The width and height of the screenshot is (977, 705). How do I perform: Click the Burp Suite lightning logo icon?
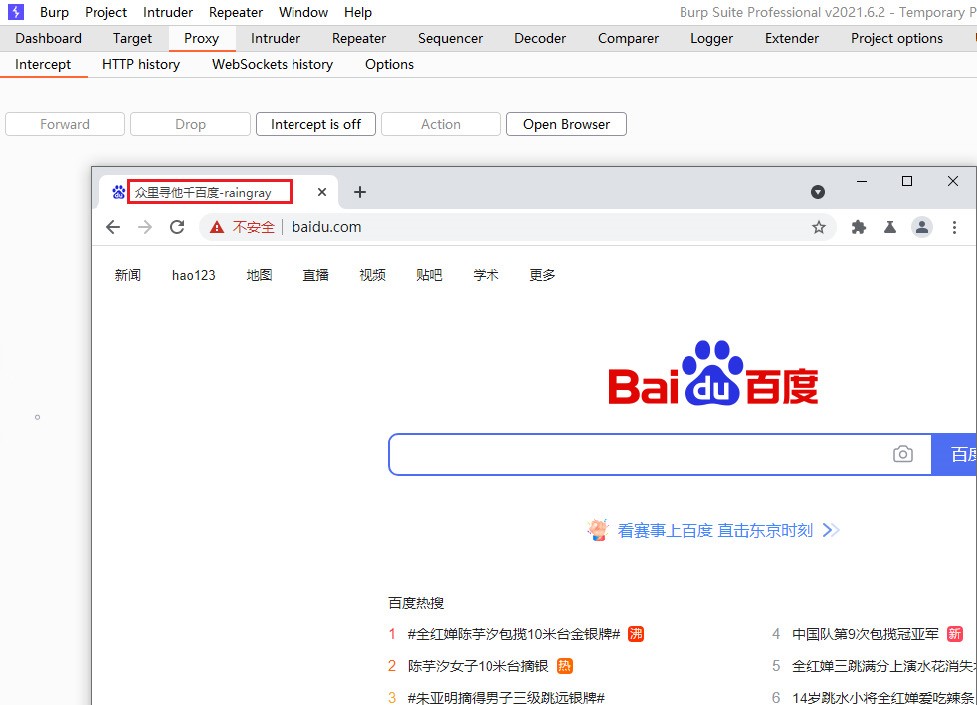click(x=16, y=12)
